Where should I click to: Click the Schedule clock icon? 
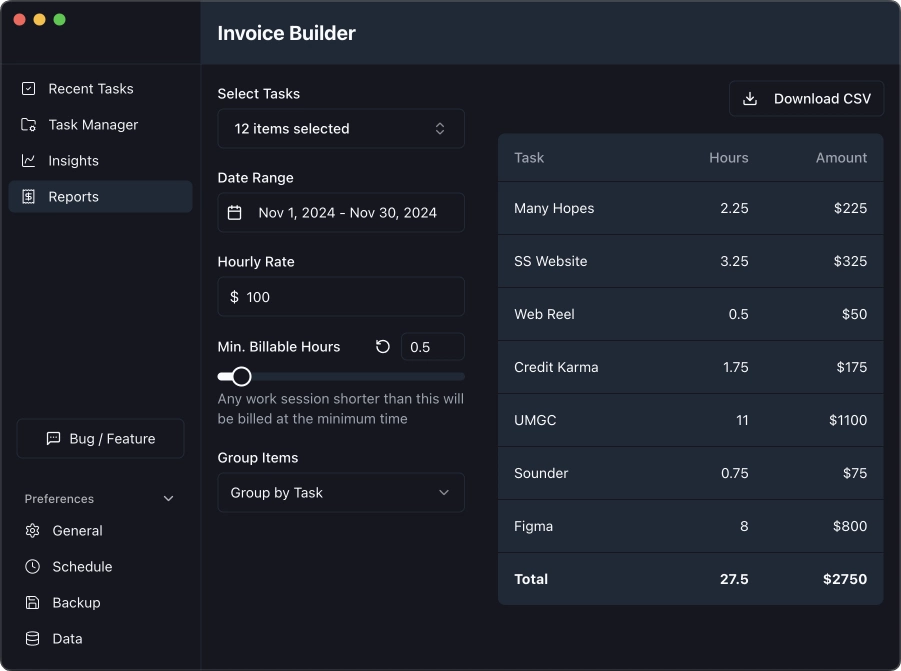[33, 566]
